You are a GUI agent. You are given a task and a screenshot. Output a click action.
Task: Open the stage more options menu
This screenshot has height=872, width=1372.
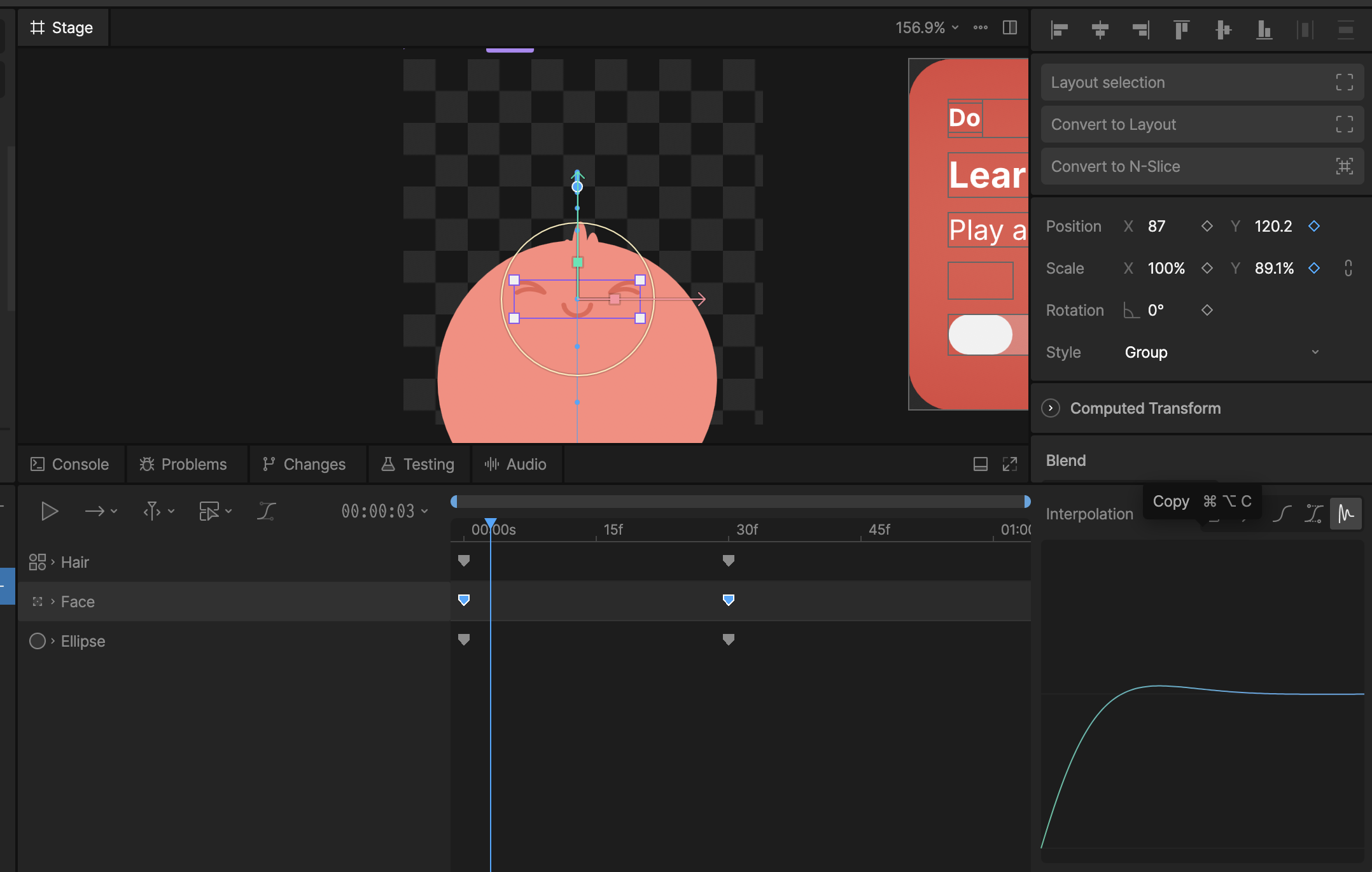[981, 27]
